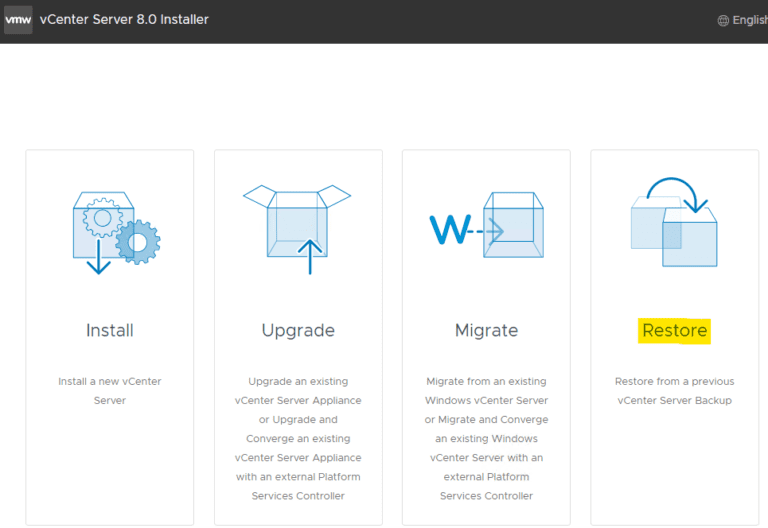Click the globe language icon

click(723, 21)
